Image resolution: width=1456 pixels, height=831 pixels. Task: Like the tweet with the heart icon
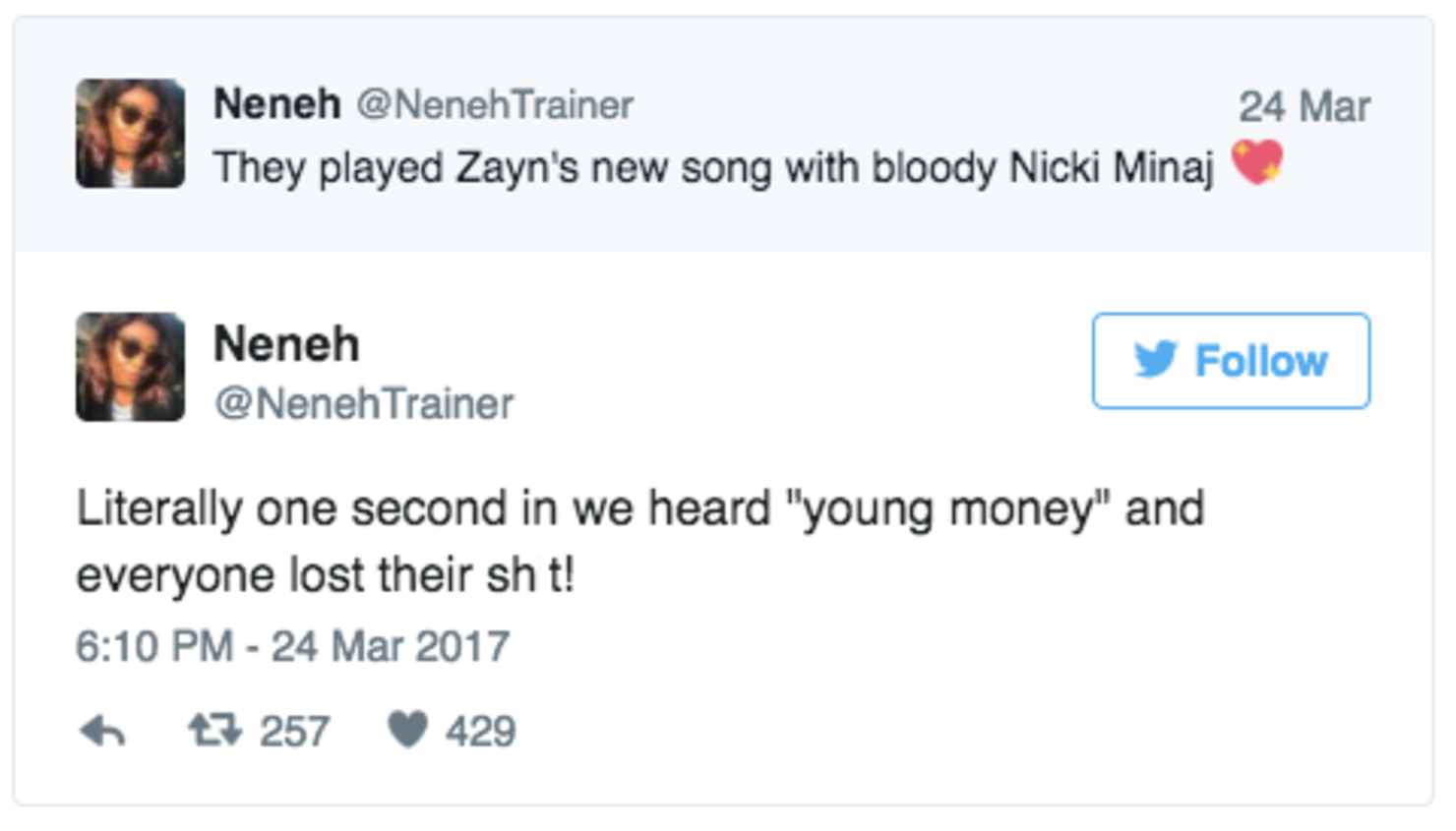pos(407,730)
